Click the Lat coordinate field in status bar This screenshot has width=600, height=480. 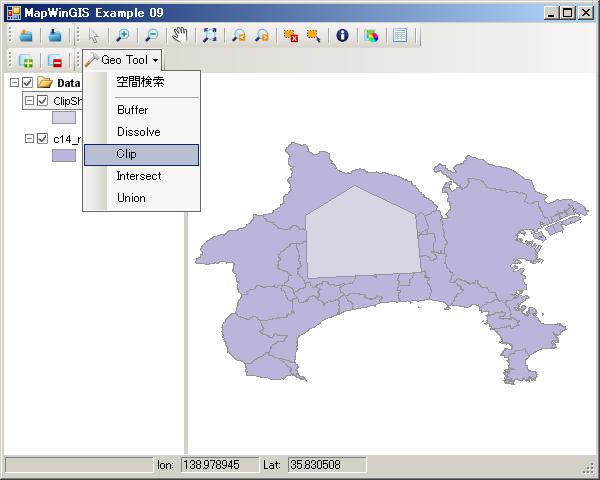(x=326, y=465)
